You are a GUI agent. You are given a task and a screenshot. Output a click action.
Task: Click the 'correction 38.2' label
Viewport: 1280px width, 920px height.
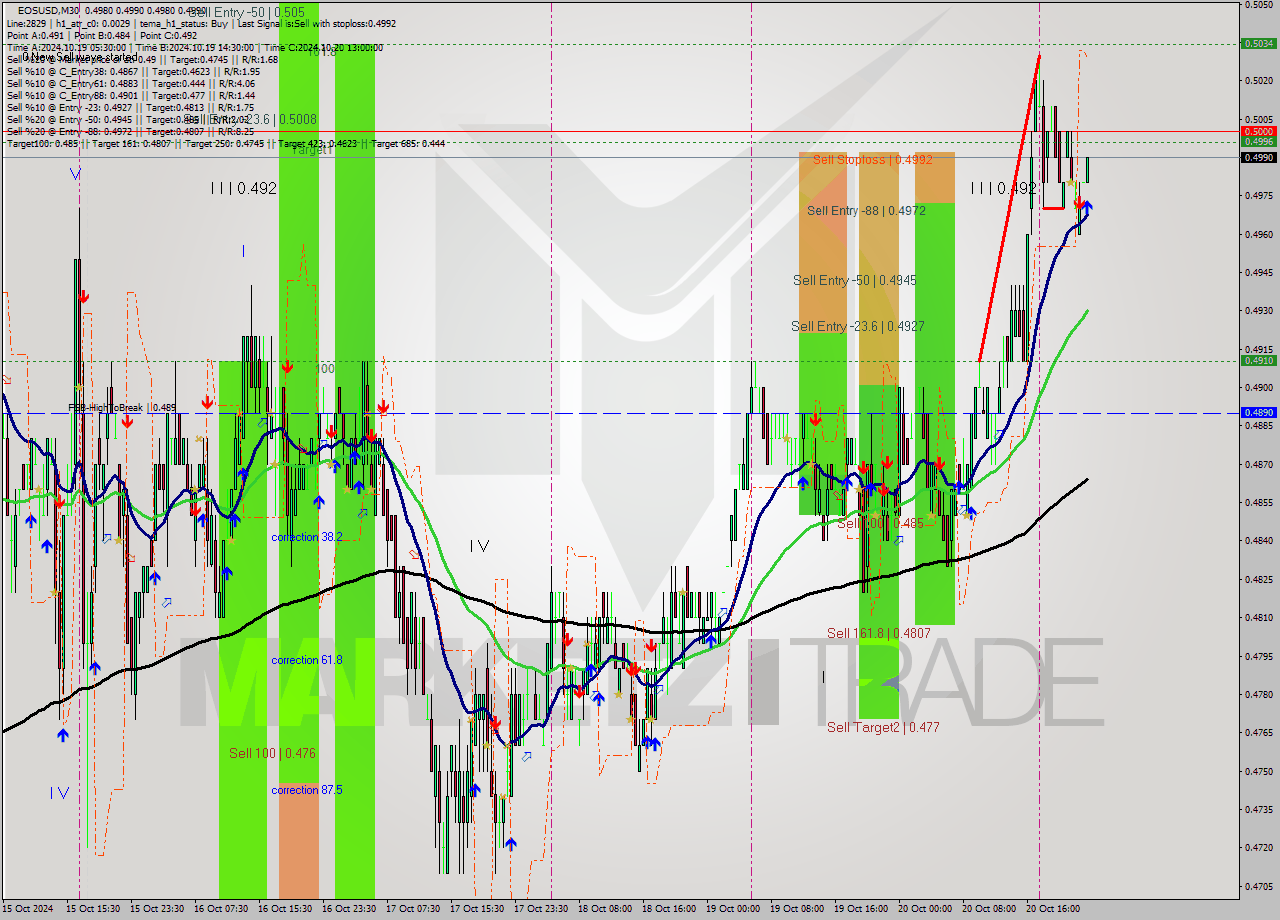(x=306, y=537)
